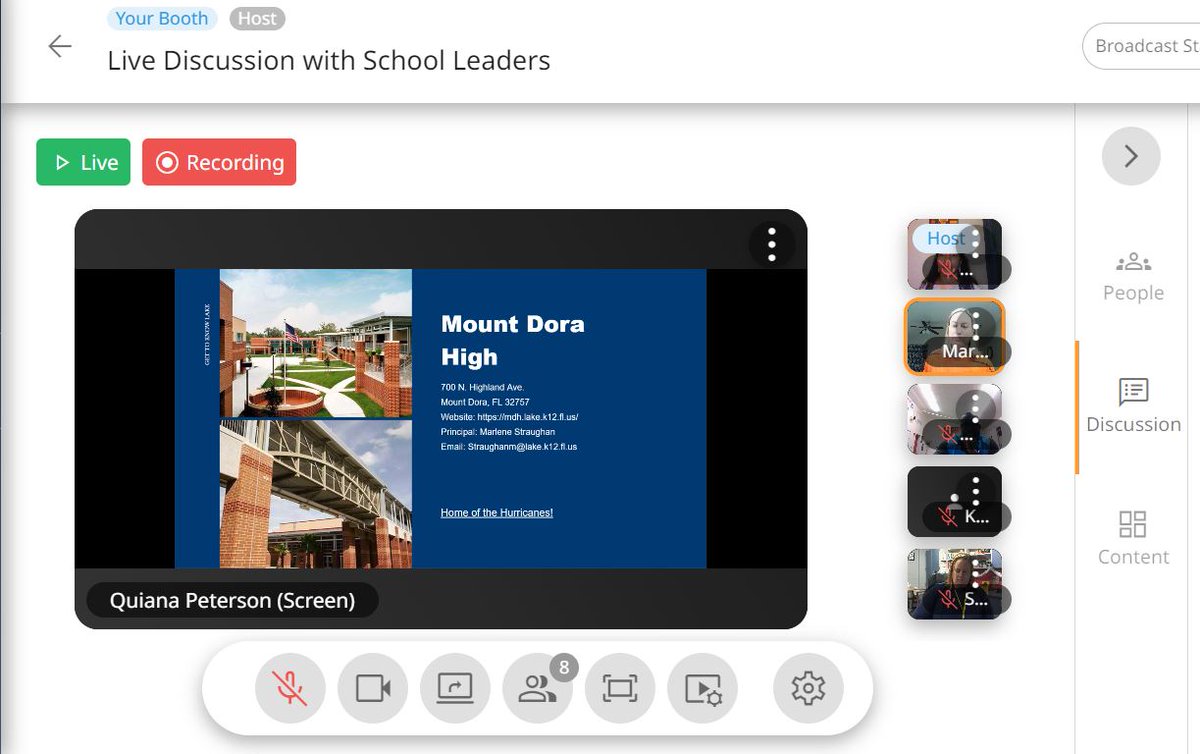The image size is (1200, 754).
Task: Start screen sharing from bottom toolbar
Action: click(x=455, y=687)
